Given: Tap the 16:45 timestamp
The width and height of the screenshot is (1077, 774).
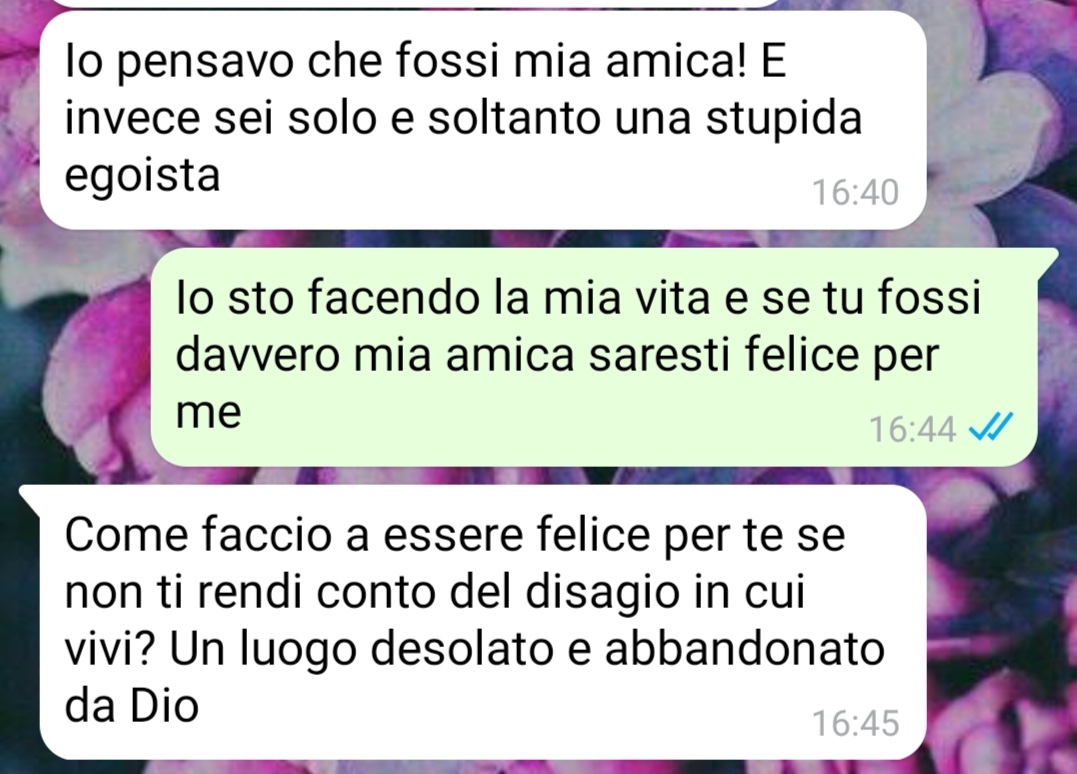Looking at the screenshot, I should pos(855,723).
